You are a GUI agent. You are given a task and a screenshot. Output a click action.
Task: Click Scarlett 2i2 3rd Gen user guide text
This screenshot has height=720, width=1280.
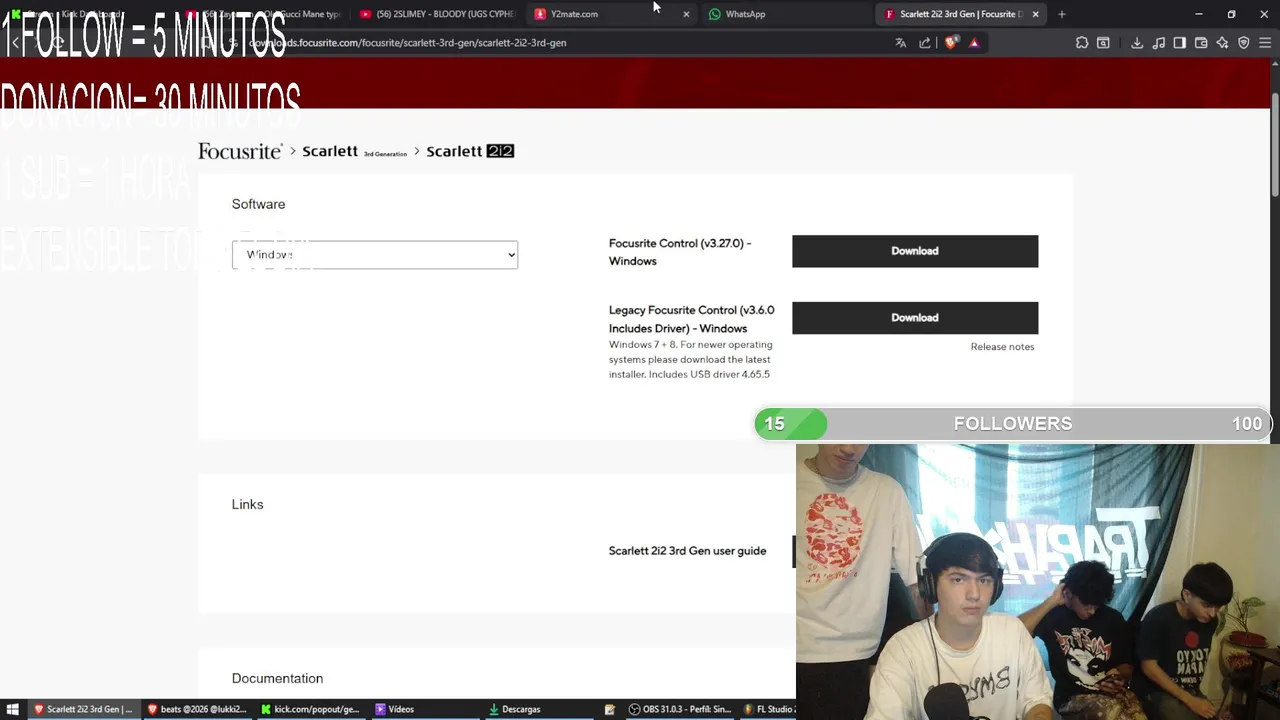coord(687,551)
